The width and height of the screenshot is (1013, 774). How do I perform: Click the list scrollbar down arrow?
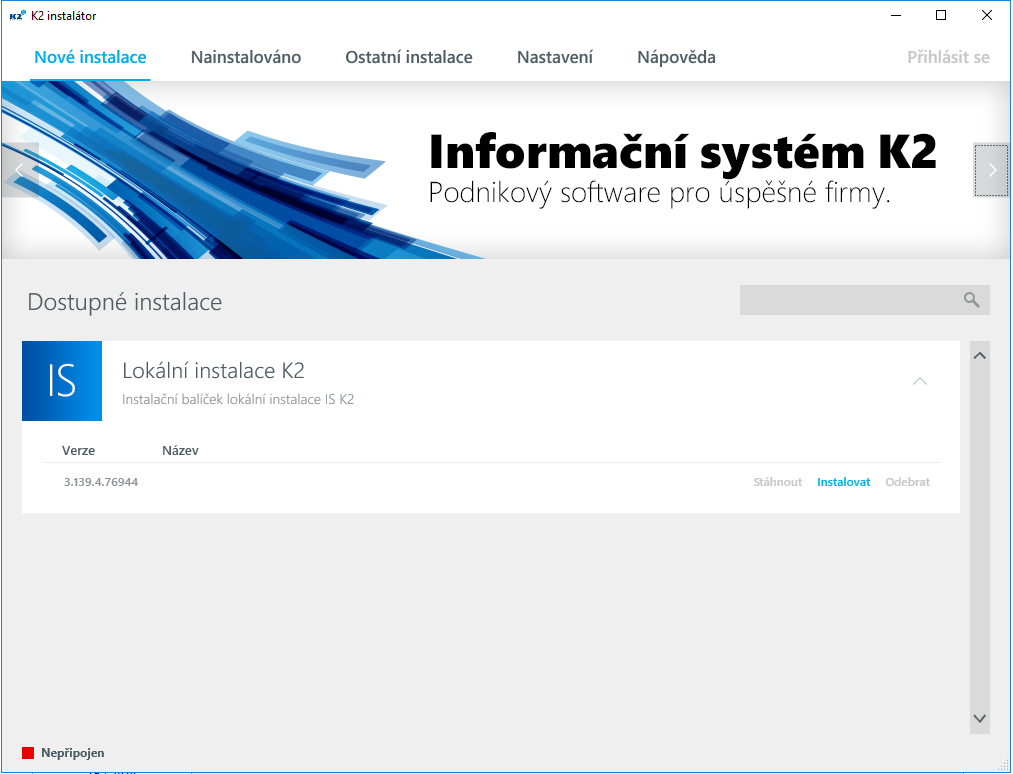(979, 718)
